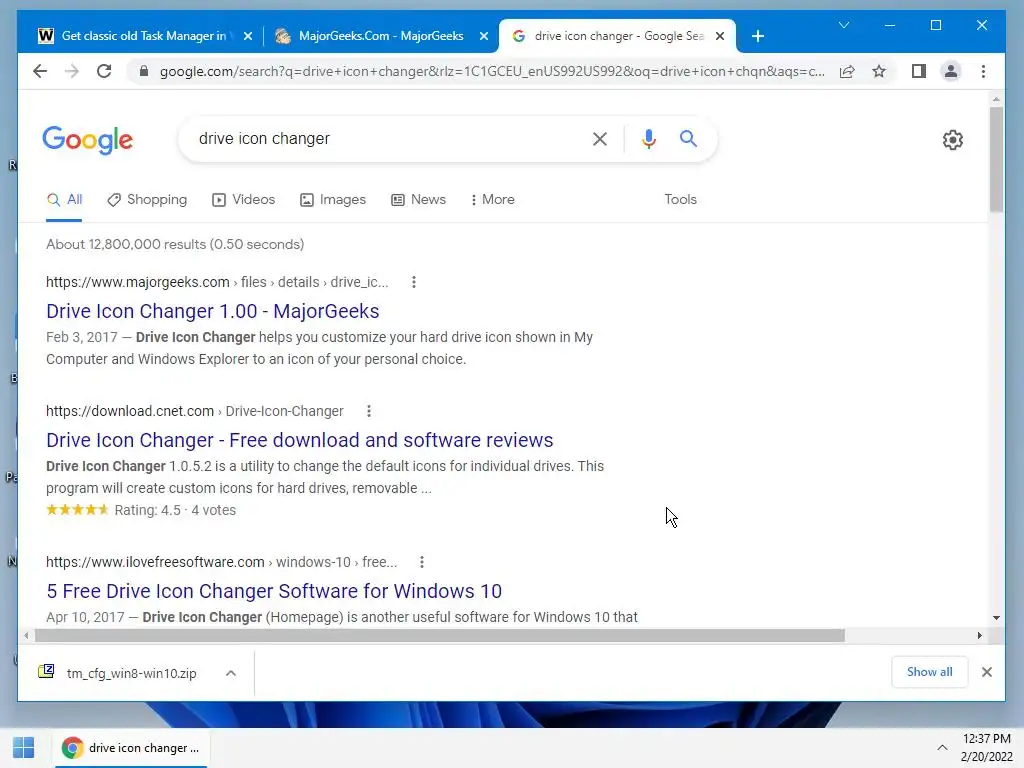Start a voice search with the microphone
This screenshot has height=768, width=1024.
click(648, 138)
